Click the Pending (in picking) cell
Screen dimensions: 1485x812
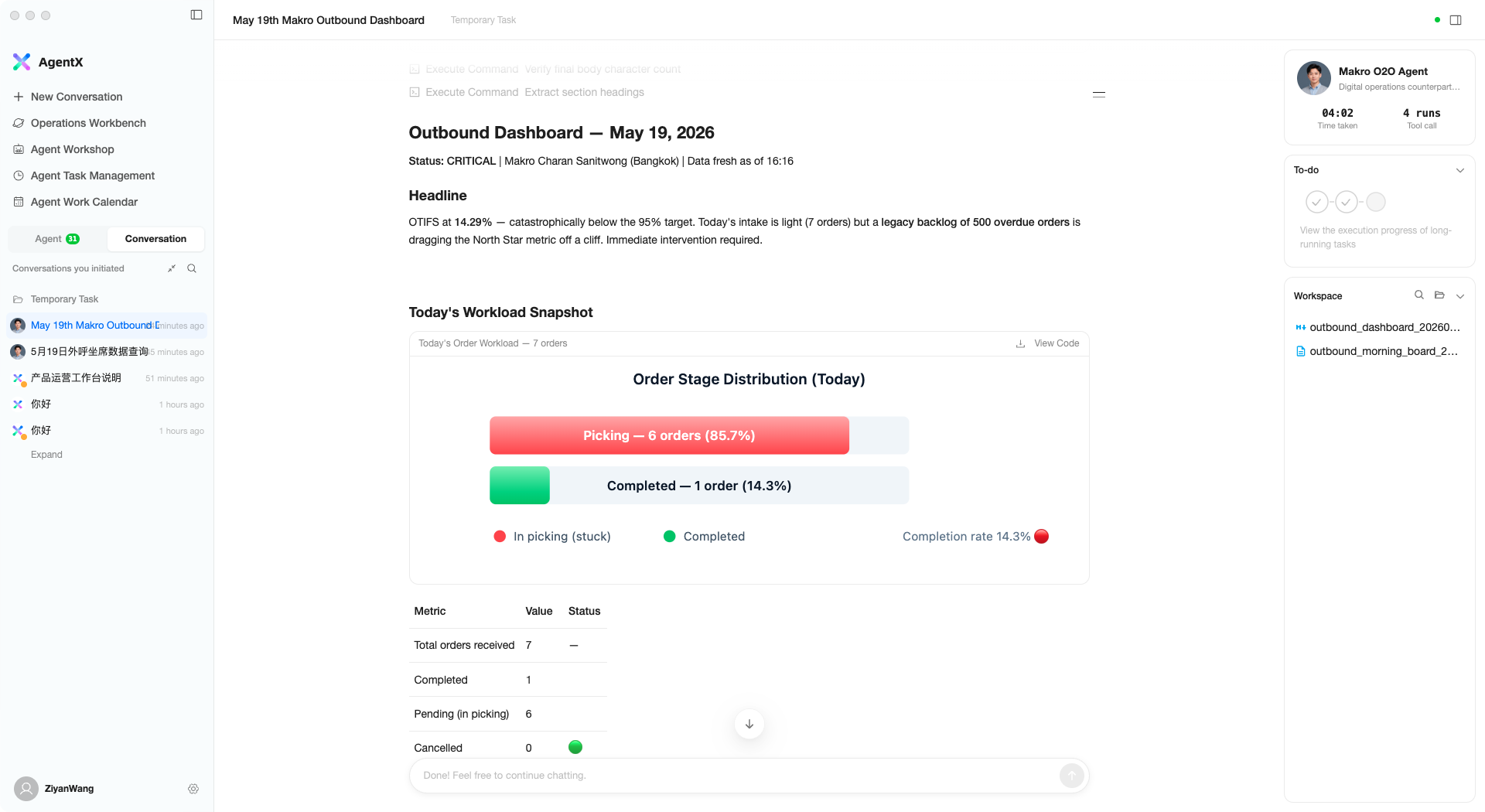click(x=462, y=714)
